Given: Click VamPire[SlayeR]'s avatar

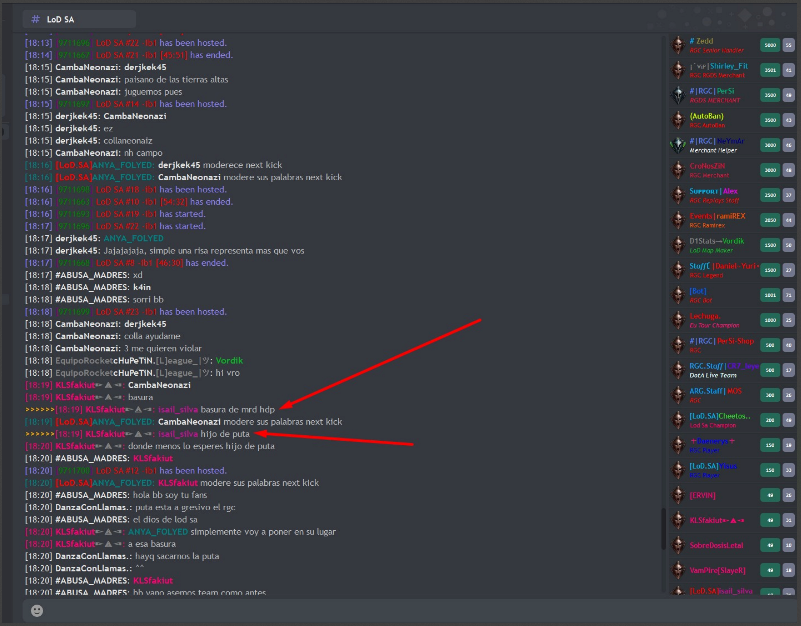Looking at the screenshot, I should 678,570.
